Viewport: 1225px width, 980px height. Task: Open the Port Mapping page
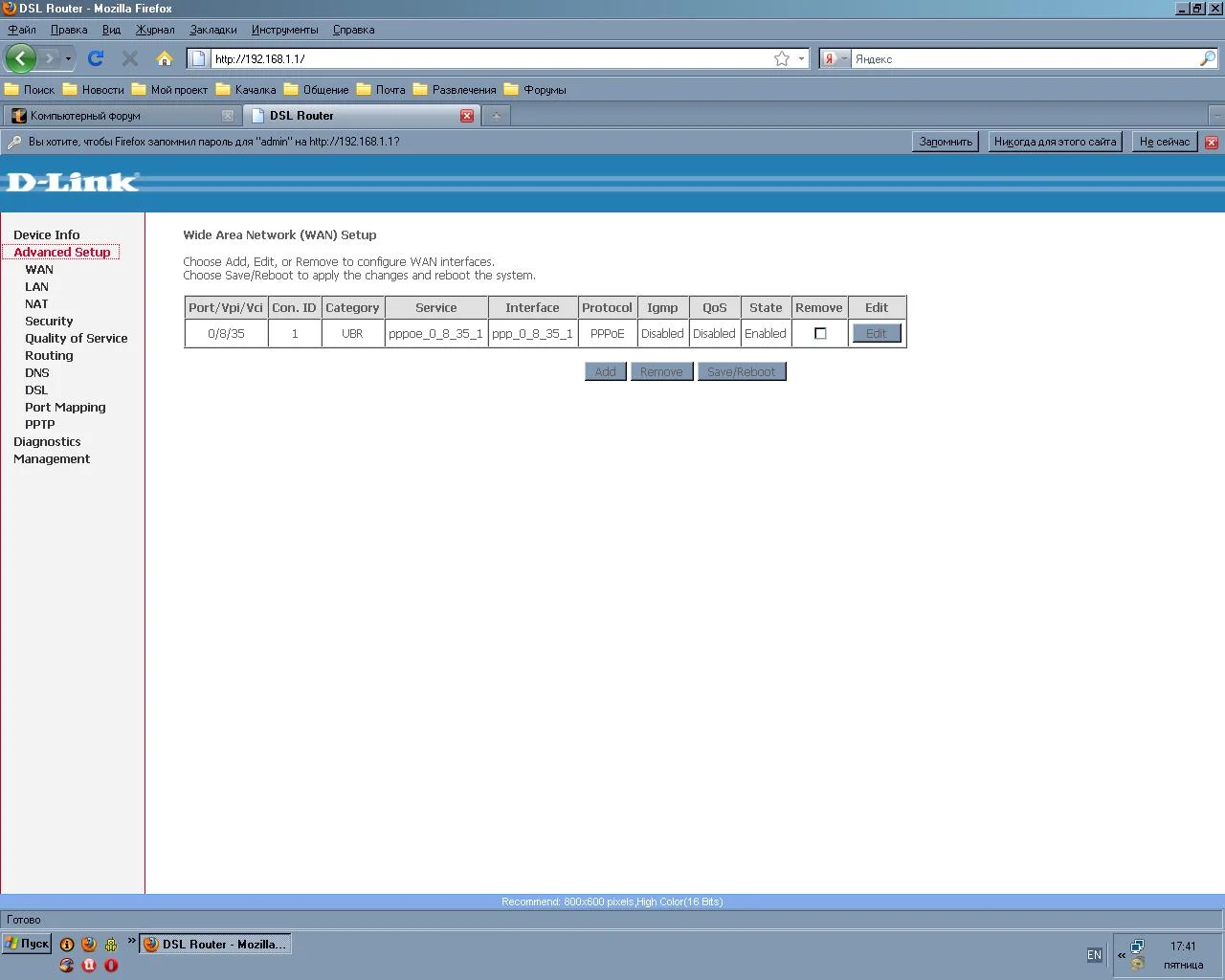point(65,407)
